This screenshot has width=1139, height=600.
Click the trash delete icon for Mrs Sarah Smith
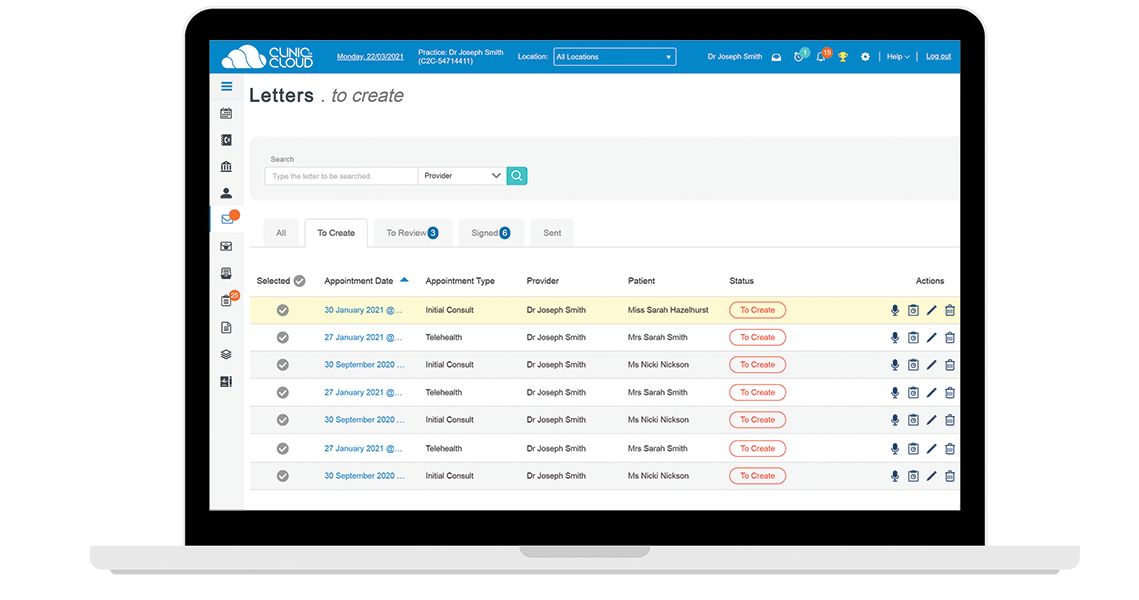[949, 337]
